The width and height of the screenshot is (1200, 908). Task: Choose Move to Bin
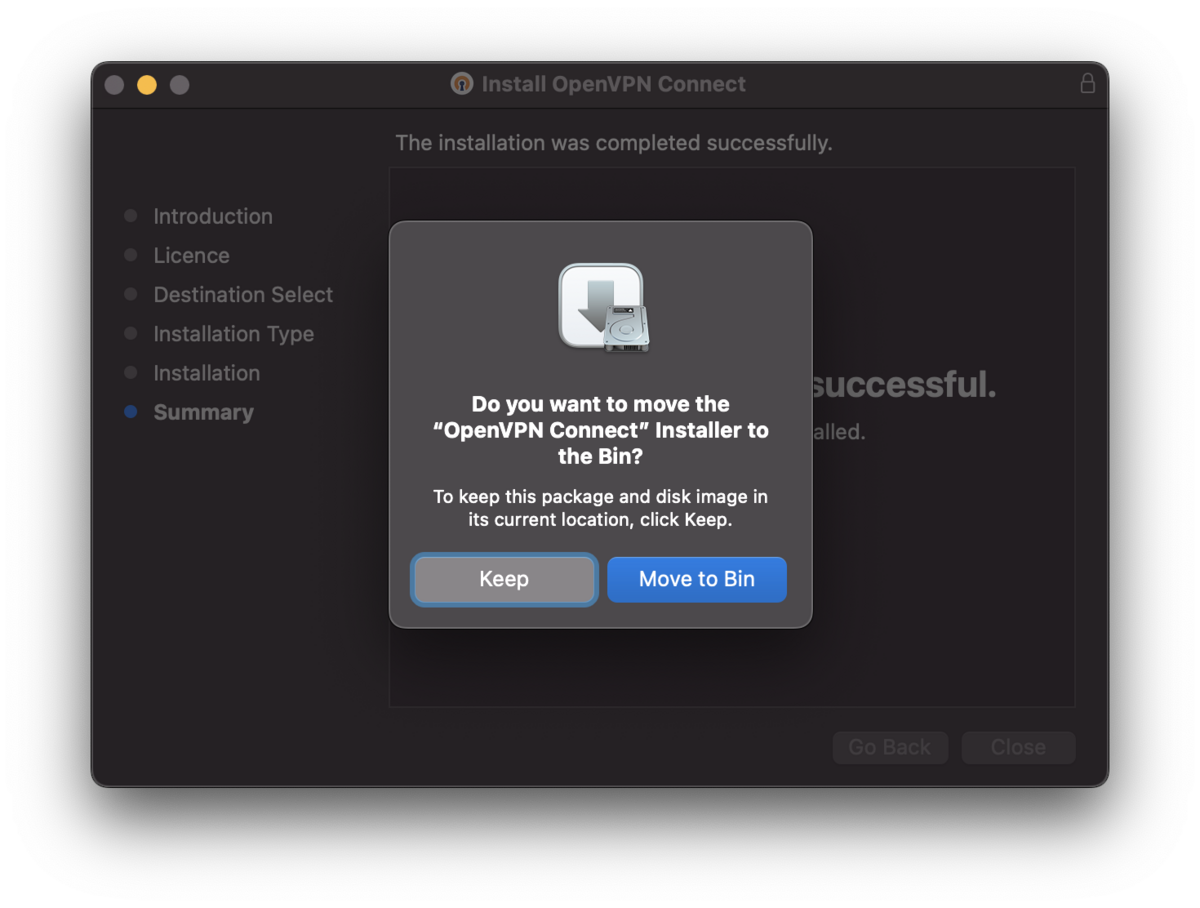click(697, 579)
